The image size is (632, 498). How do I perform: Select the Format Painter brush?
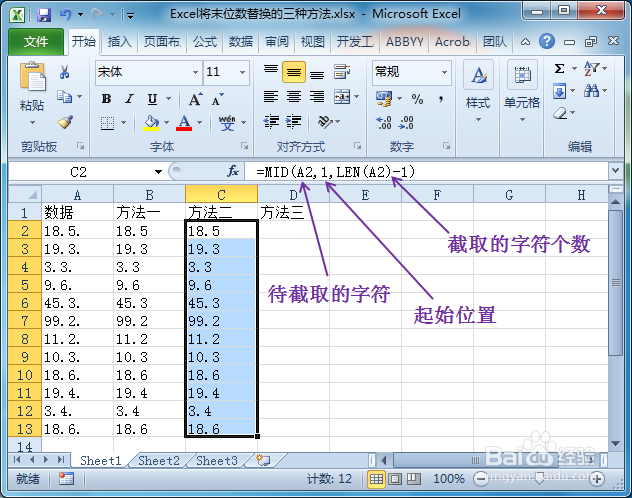coord(65,122)
